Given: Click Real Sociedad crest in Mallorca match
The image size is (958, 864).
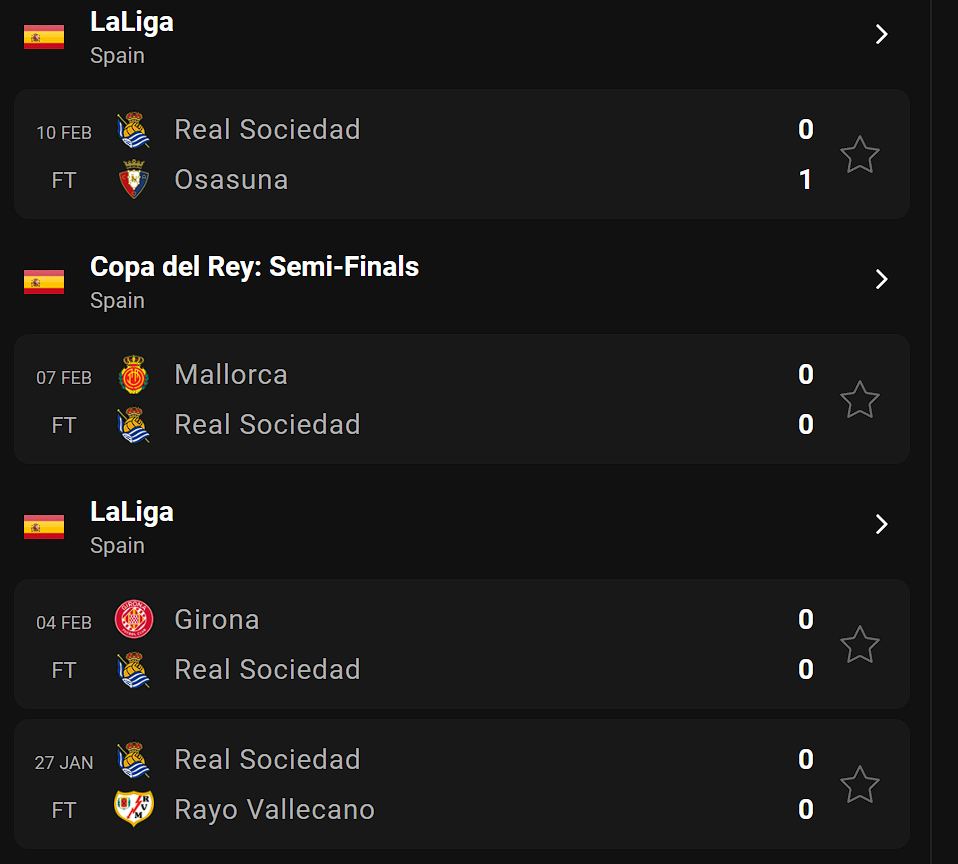Looking at the screenshot, I should pyautogui.click(x=133, y=425).
